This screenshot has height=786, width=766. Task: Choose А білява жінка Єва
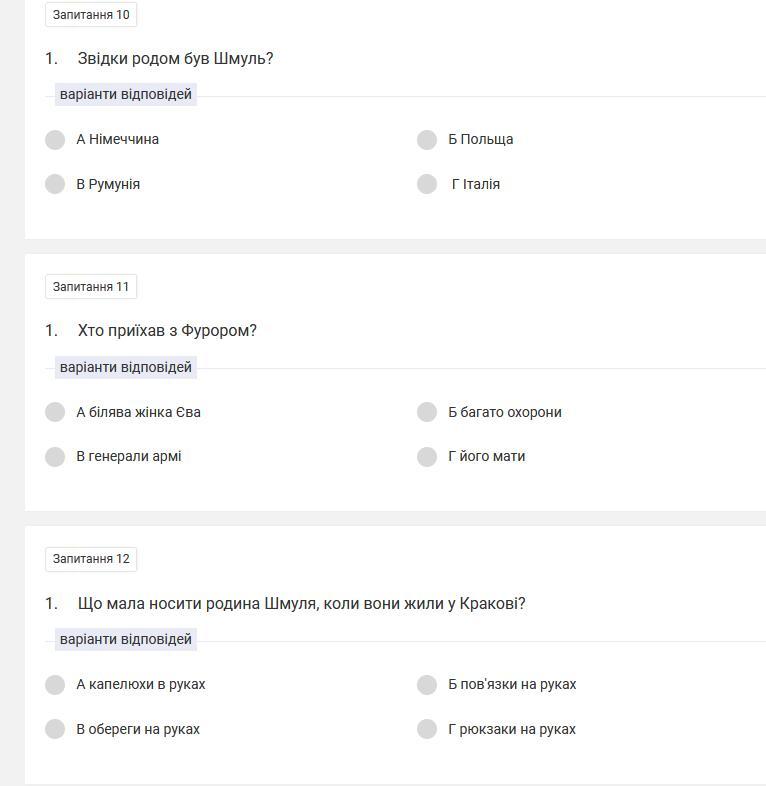pos(55,412)
